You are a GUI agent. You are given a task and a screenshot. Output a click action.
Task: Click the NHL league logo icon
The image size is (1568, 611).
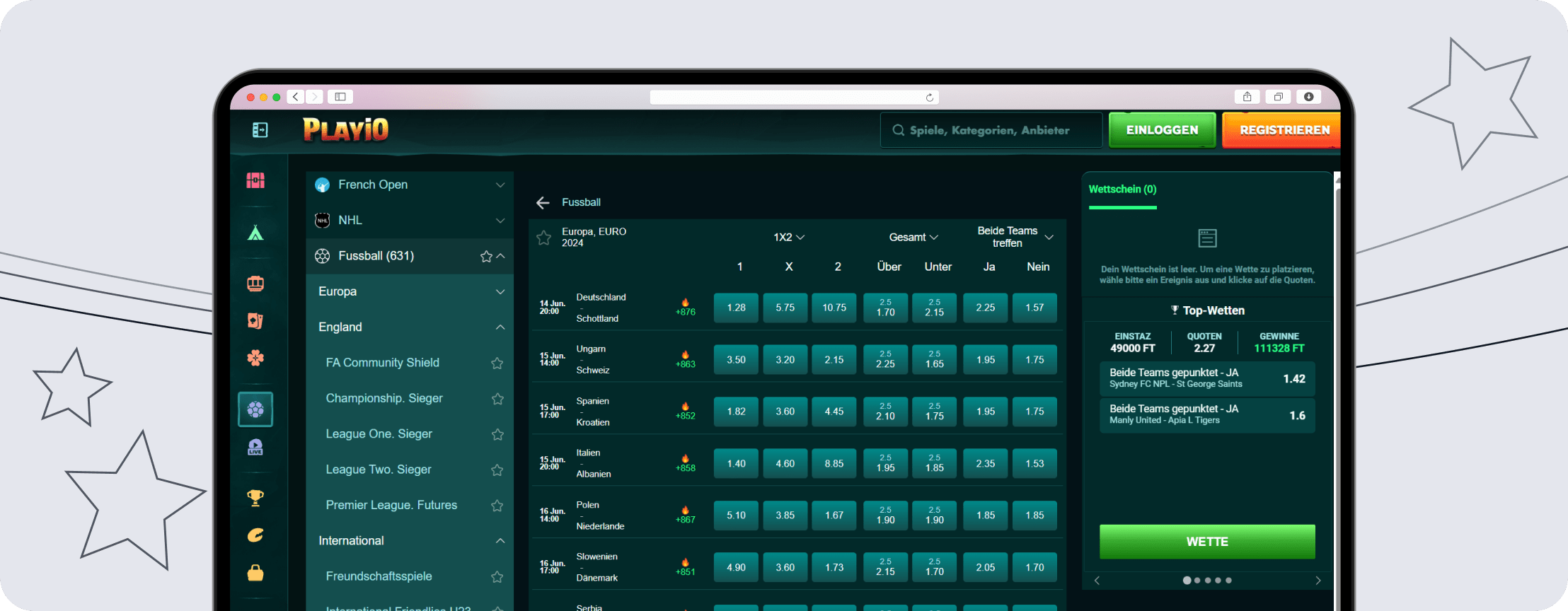[323, 220]
